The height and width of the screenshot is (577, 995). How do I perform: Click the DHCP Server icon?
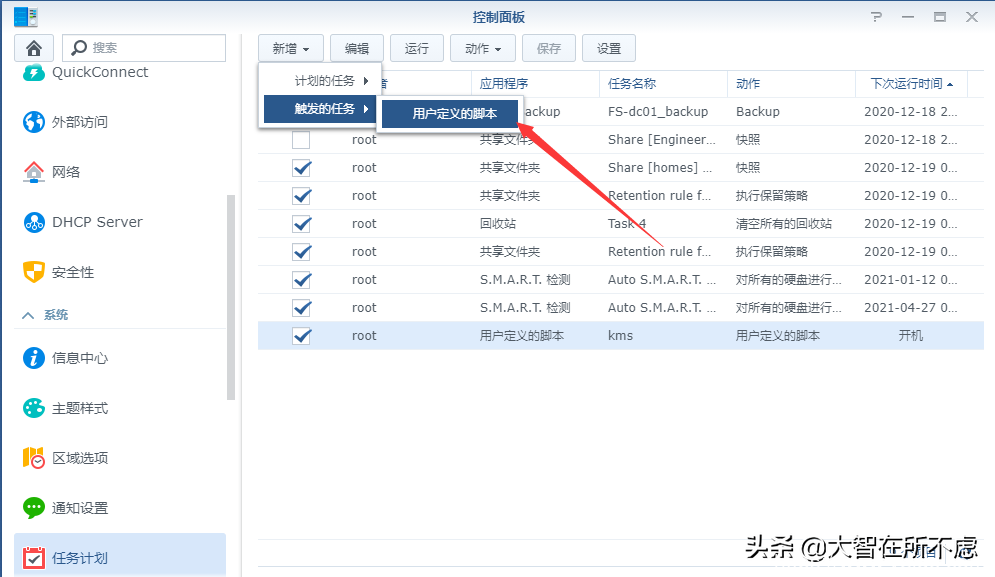coord(34,222)
